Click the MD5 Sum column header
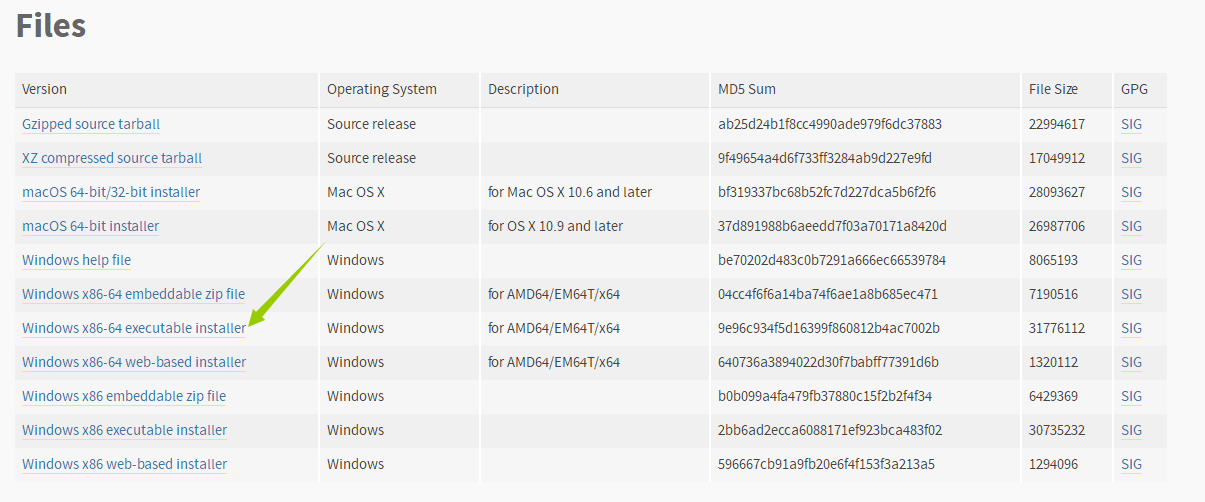The image size is (1205, 502). (747, 89)
